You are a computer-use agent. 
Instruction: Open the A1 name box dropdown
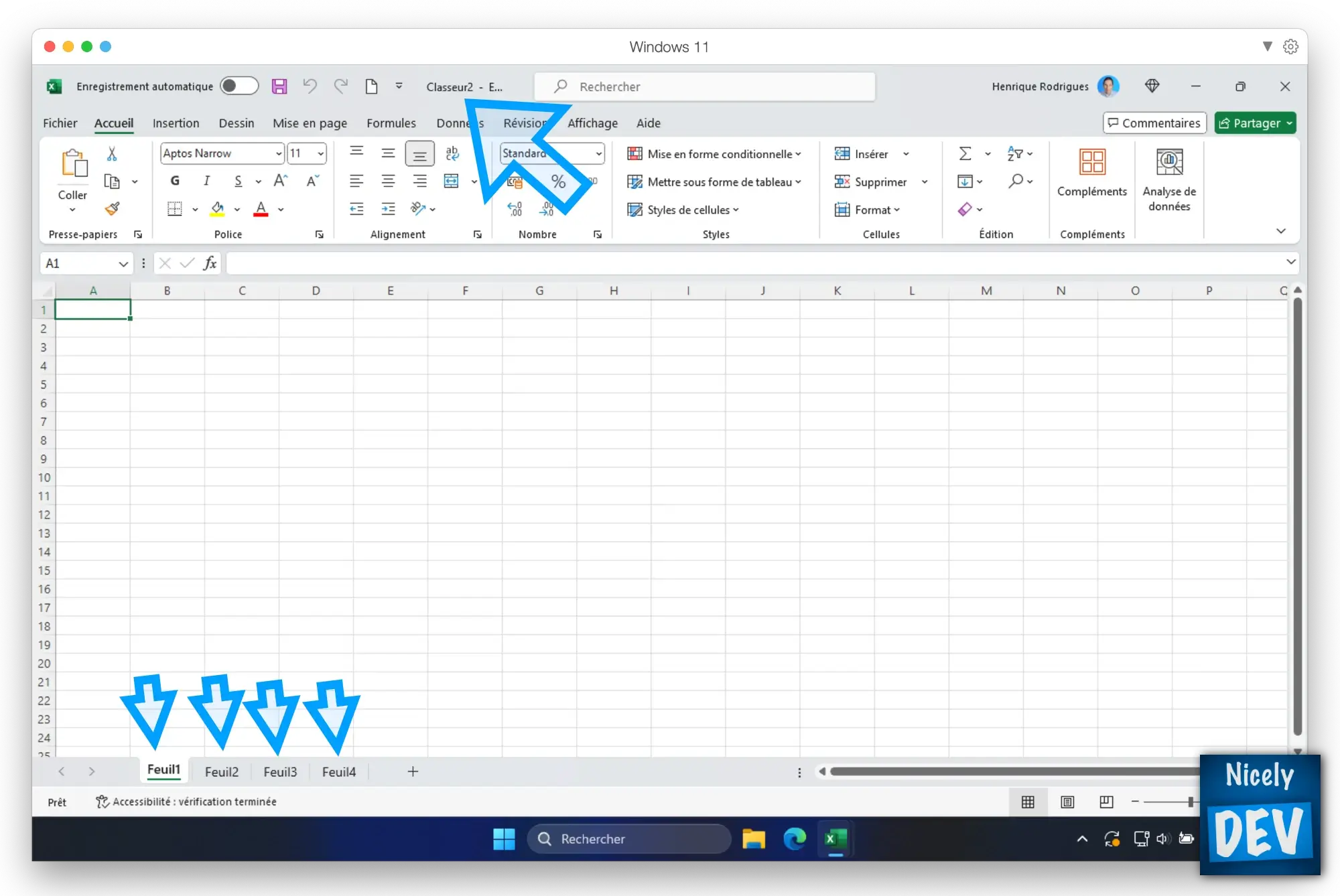pyautogui.click(x=123, y=264)
